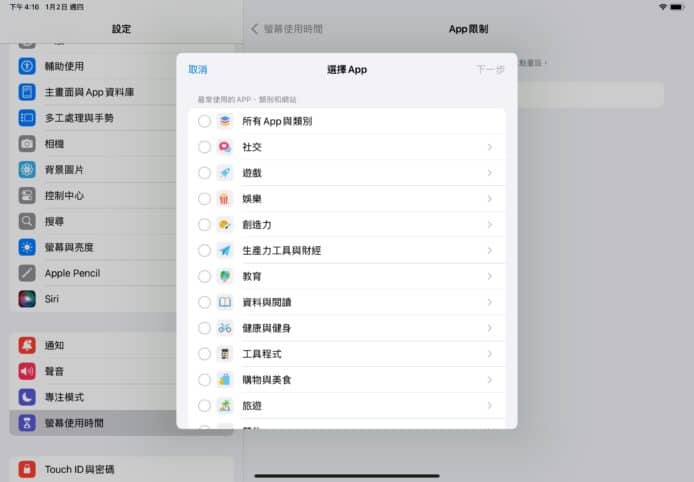Expand the 旅遊 category chevron
The image size is (694, 482).
(x=489, y=406)
